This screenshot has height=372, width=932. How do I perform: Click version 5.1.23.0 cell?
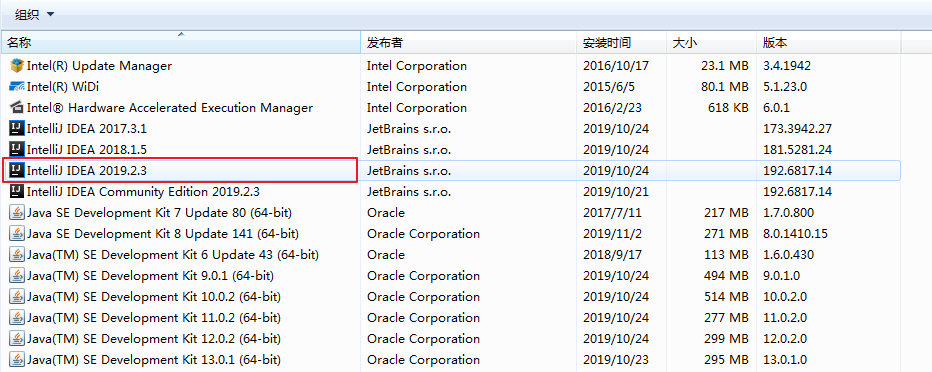[x=785, y=87]
